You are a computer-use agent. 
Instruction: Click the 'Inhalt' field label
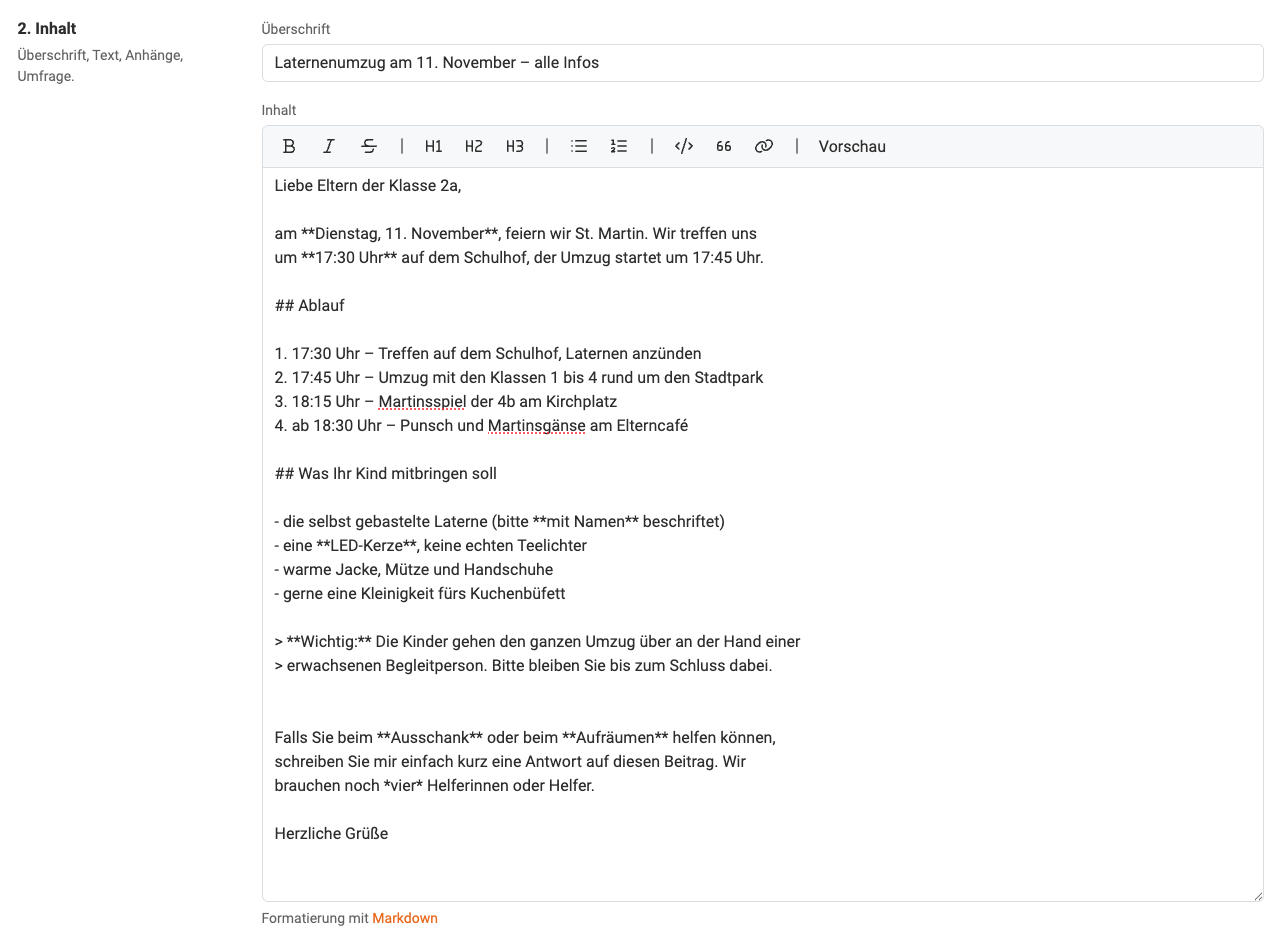[x=279, y=110]
